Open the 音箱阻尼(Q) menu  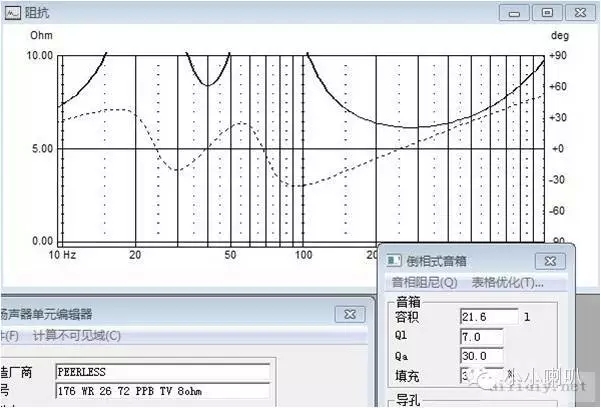[x=424, y=282]
